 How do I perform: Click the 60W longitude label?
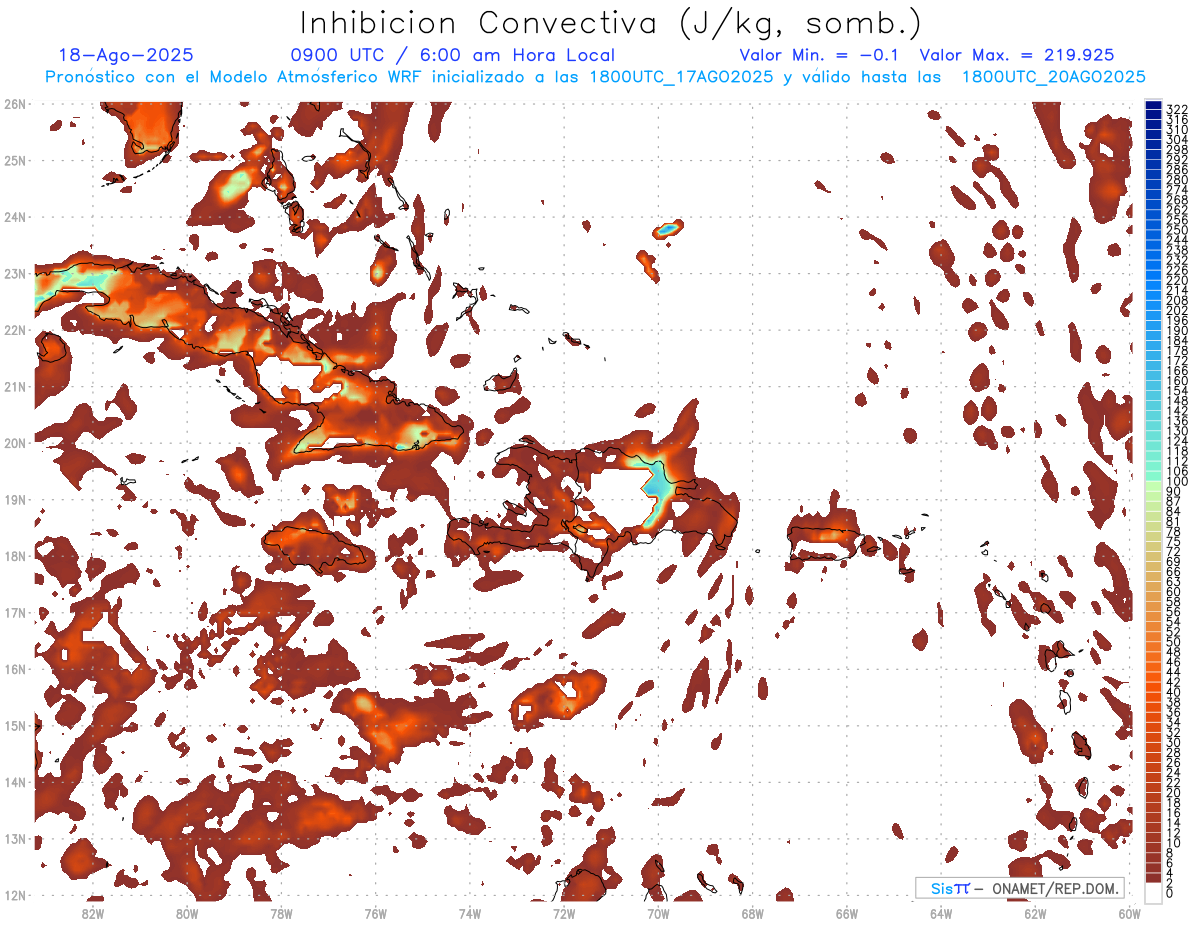[x=1129, y=913]
